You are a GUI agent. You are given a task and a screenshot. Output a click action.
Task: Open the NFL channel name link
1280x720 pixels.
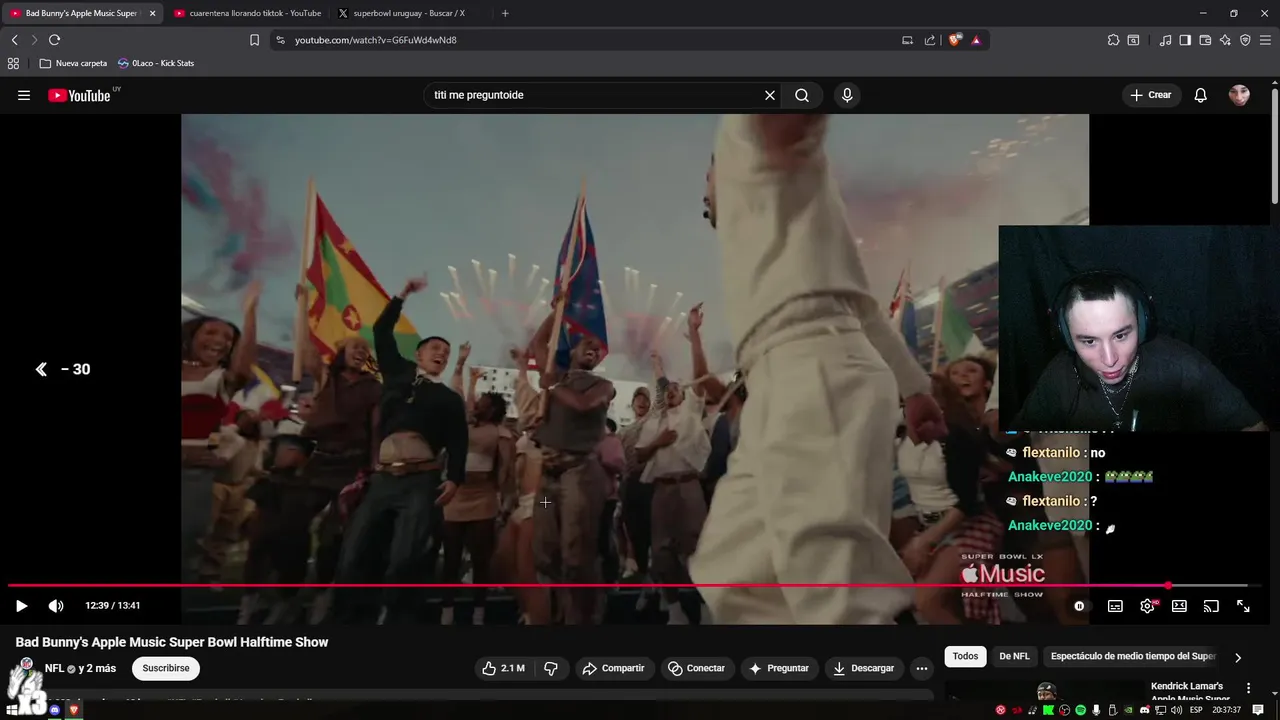click(54, 668)
